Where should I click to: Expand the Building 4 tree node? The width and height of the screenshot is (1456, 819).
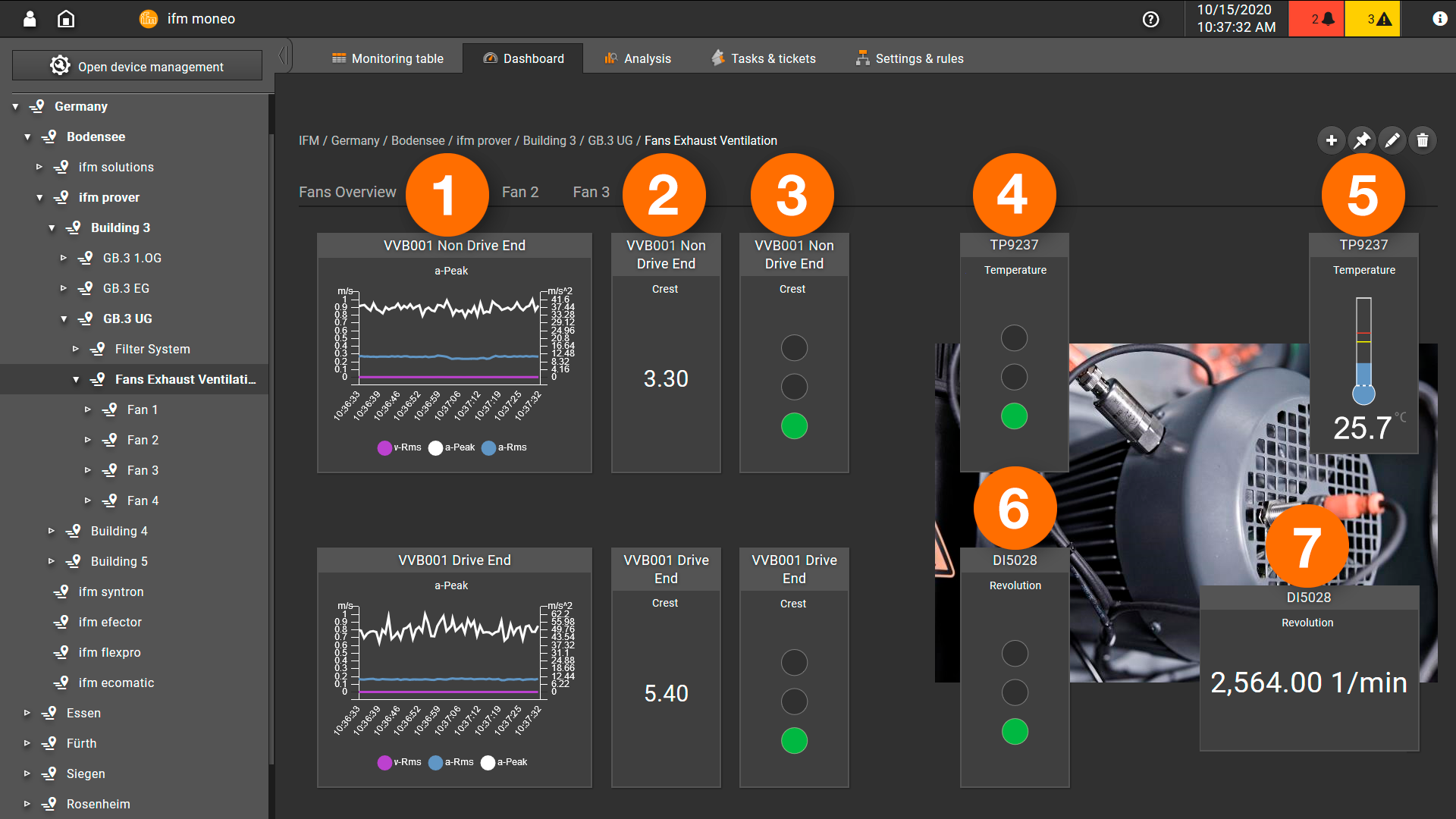(x=51, y=531)
